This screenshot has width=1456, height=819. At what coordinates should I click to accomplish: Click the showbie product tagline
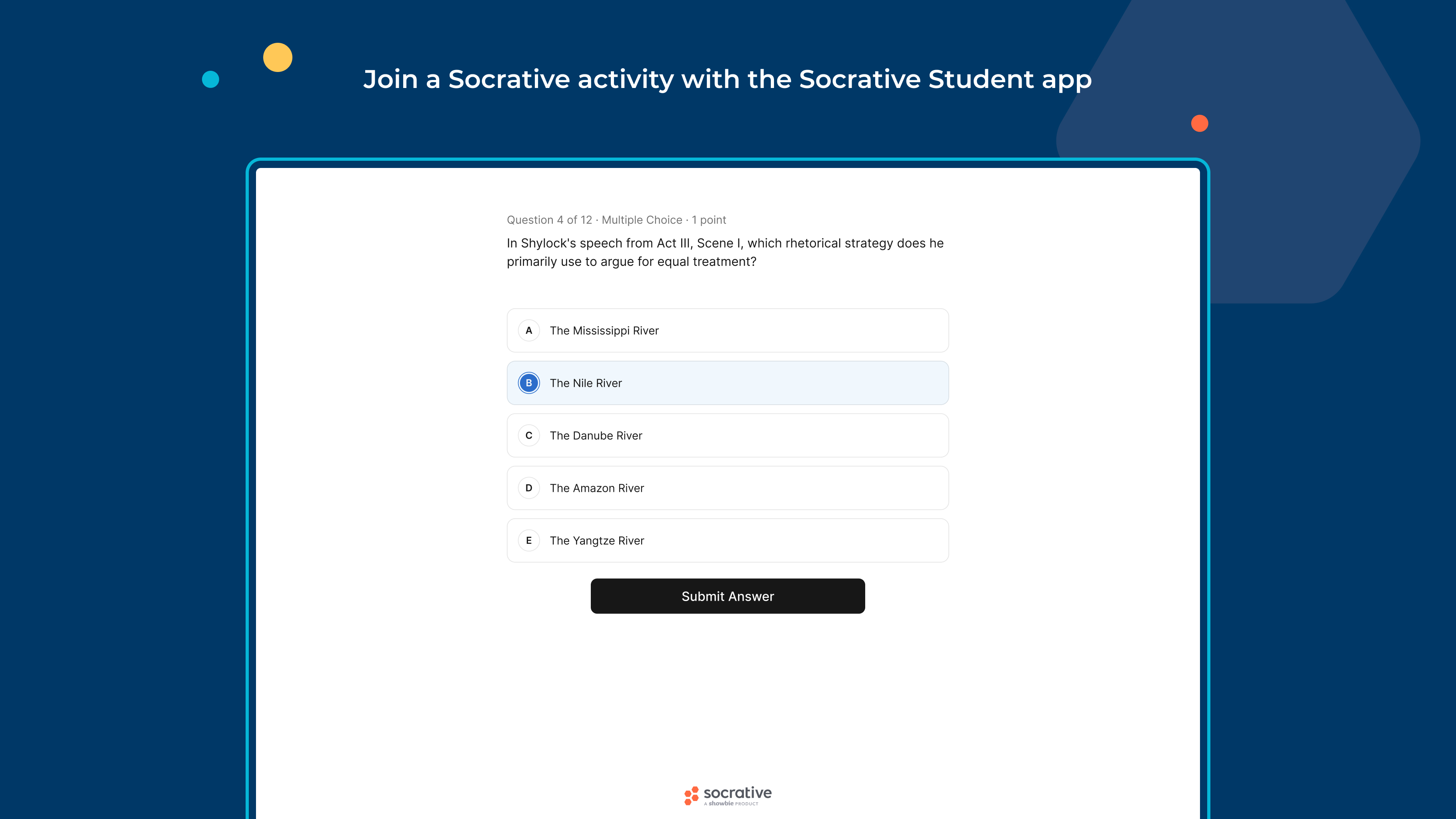tap(731, 804)
